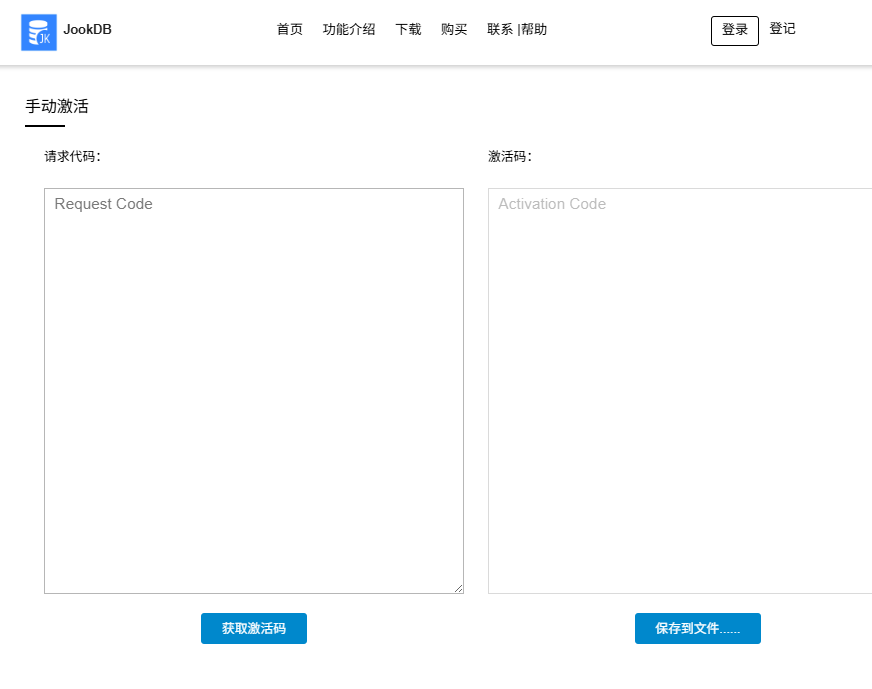Click the 保存到文件 save button
The height and width of the screenshot is (689, 872).
pyautogui.click(x=697, y=629)
